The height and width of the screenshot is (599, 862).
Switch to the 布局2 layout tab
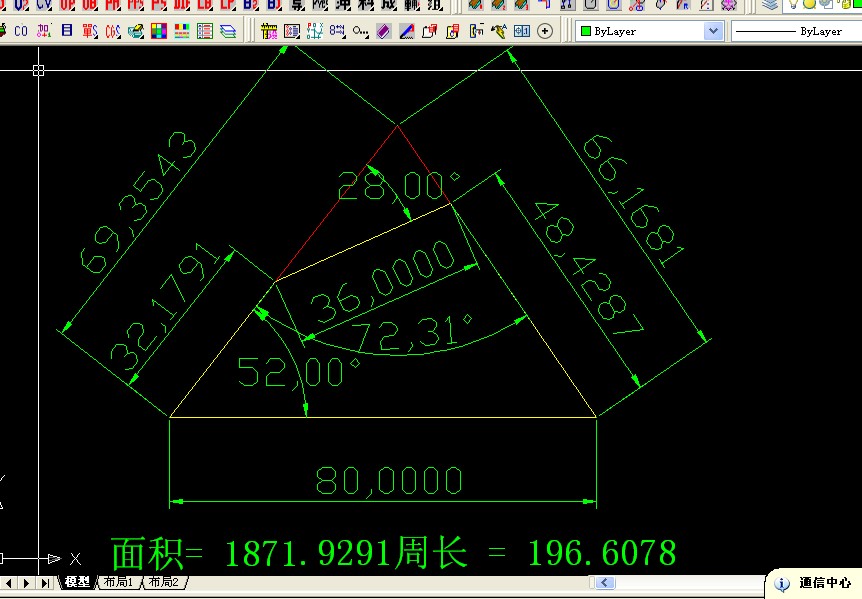click(x=164, y=582)
